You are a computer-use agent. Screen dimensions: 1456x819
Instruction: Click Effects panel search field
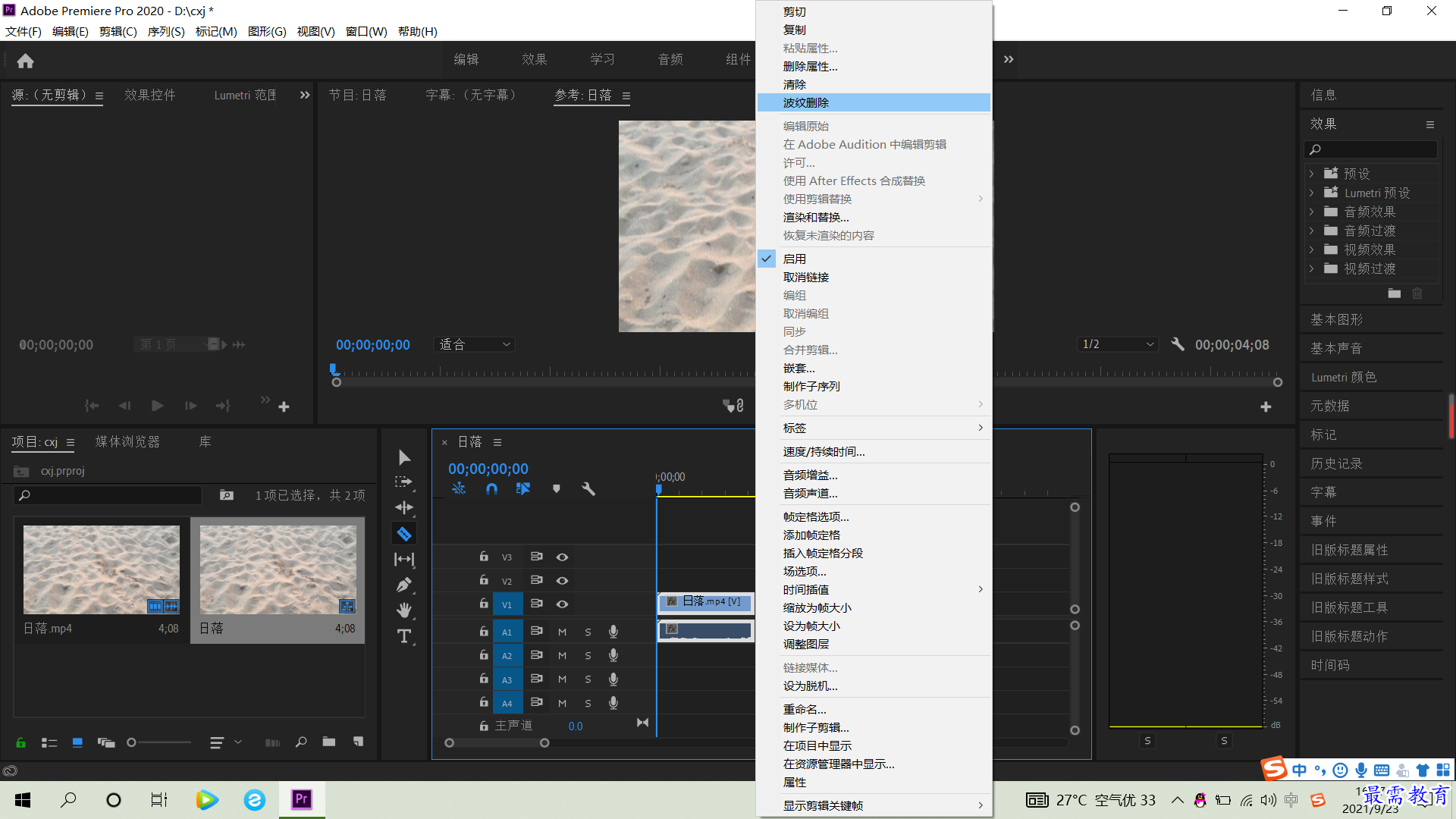(x=1371, y=149)
